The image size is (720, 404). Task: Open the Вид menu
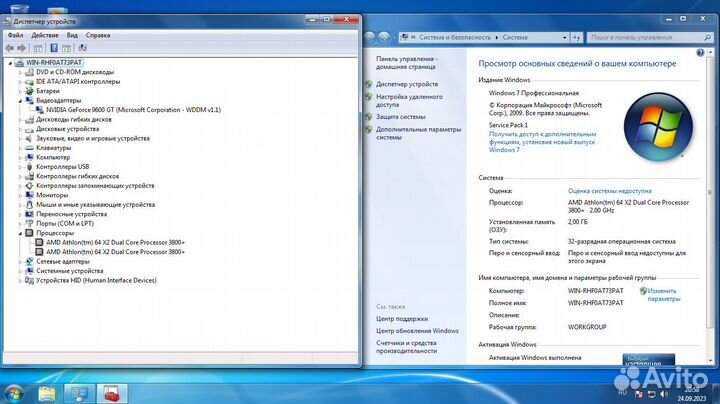coord(72,35)
